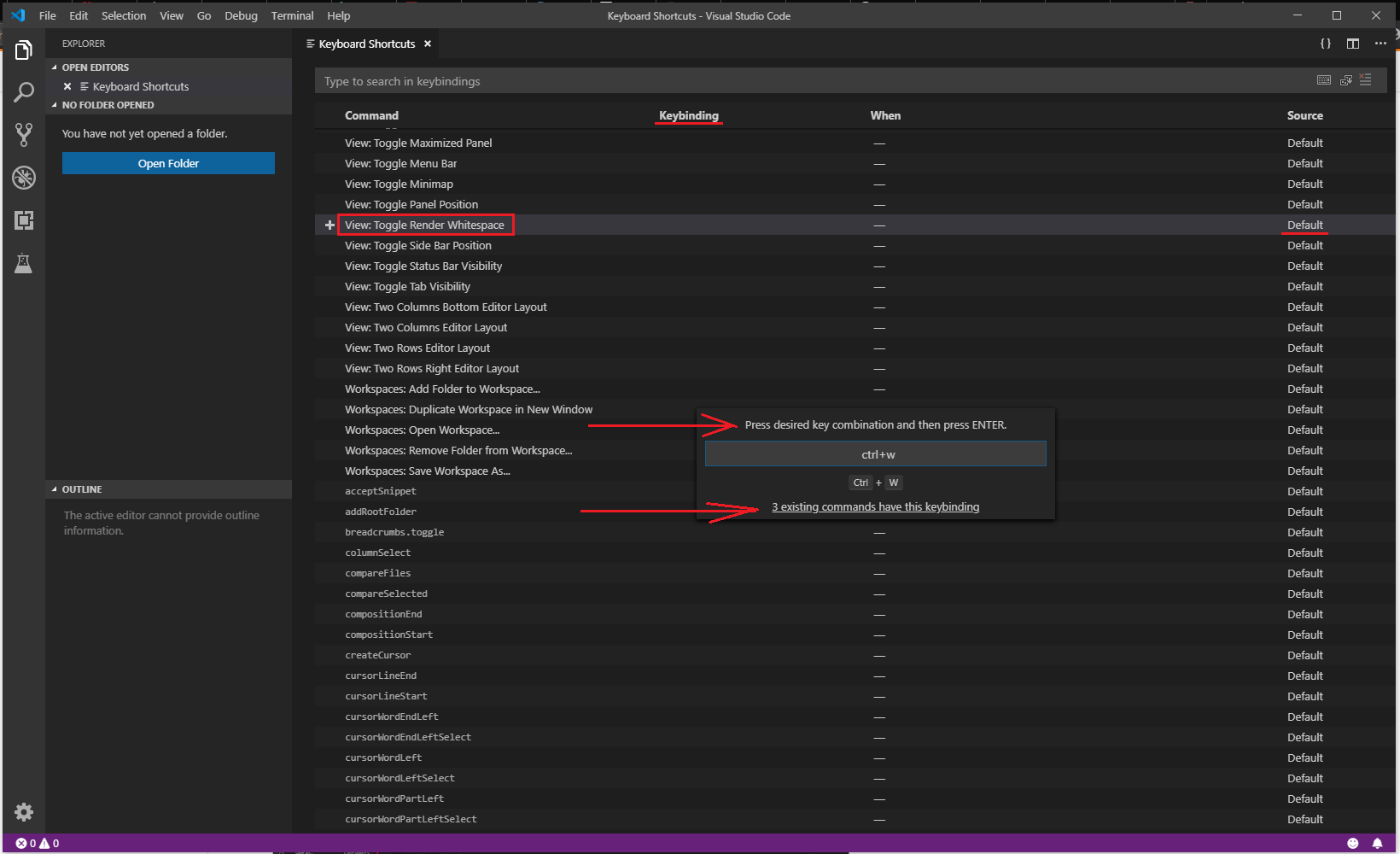Image resolution: width=1400 pixels, height=854 pixels.
Task: Select 'View: Two Columns Bottom Editor Layout' row
Action: pyautogui.click(x=855, y=307)
